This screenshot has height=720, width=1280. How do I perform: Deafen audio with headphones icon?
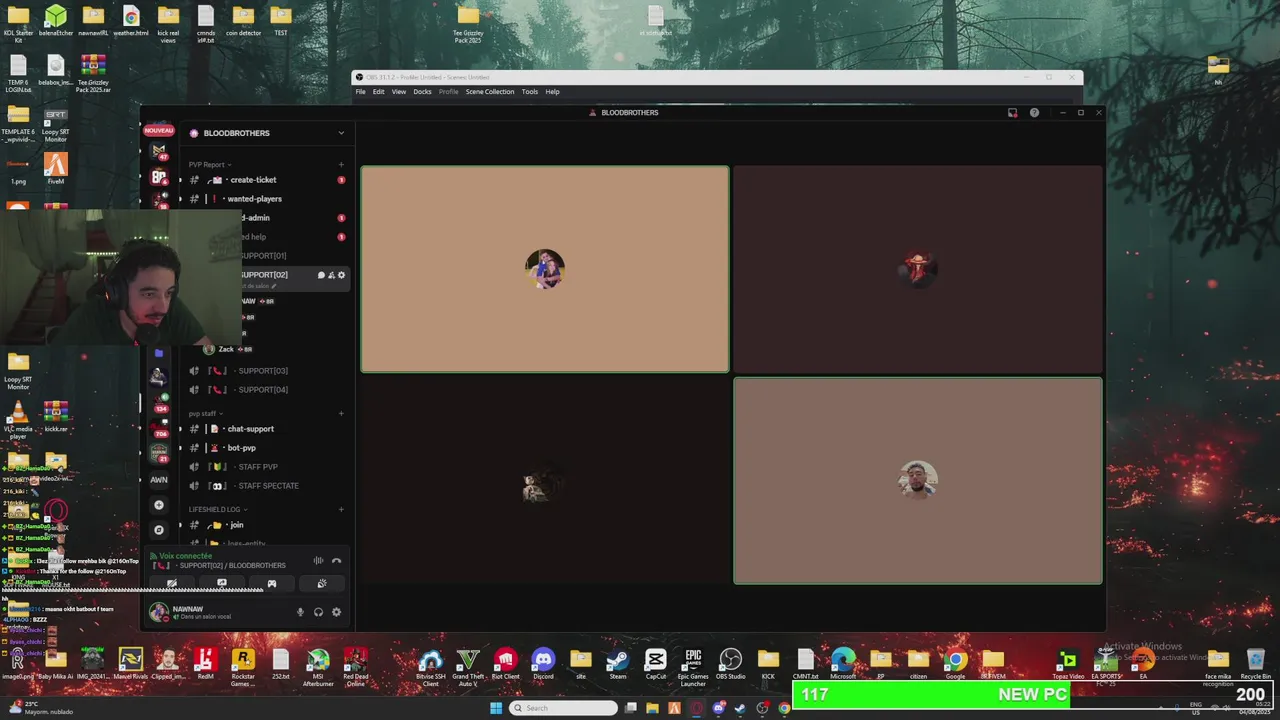[x=318, y=612]
